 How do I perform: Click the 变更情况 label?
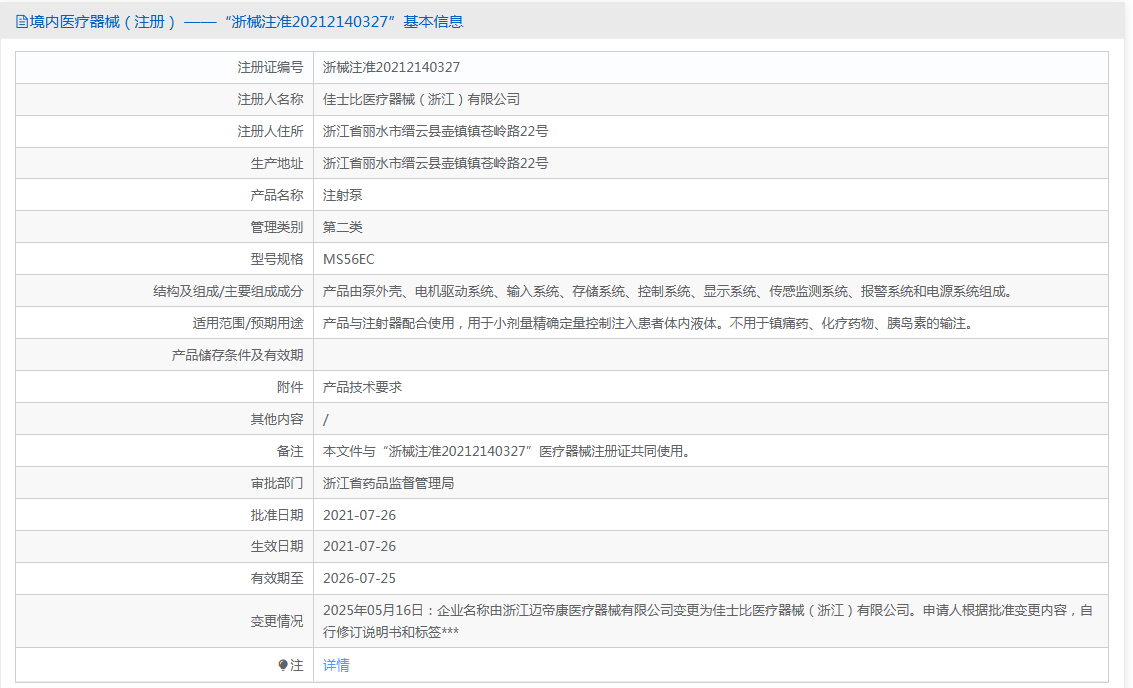277,621
